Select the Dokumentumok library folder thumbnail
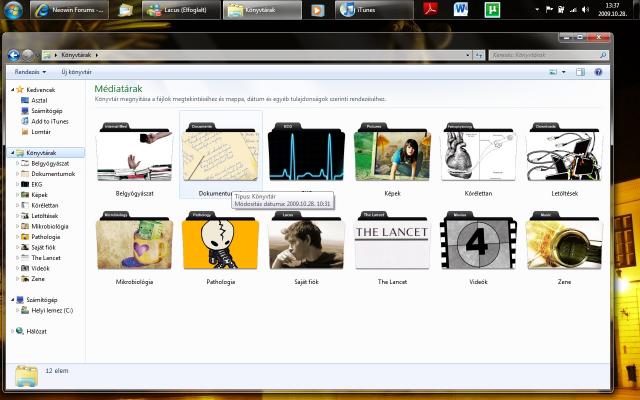Viewport: 640px width, 400px height. click(x=220, y=152)
